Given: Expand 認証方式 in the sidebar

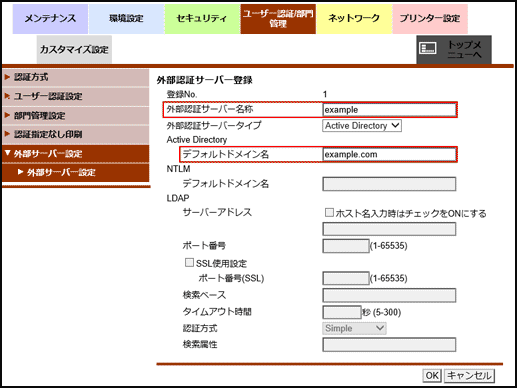Looking at the screenshot, I should tap(76, 77).
